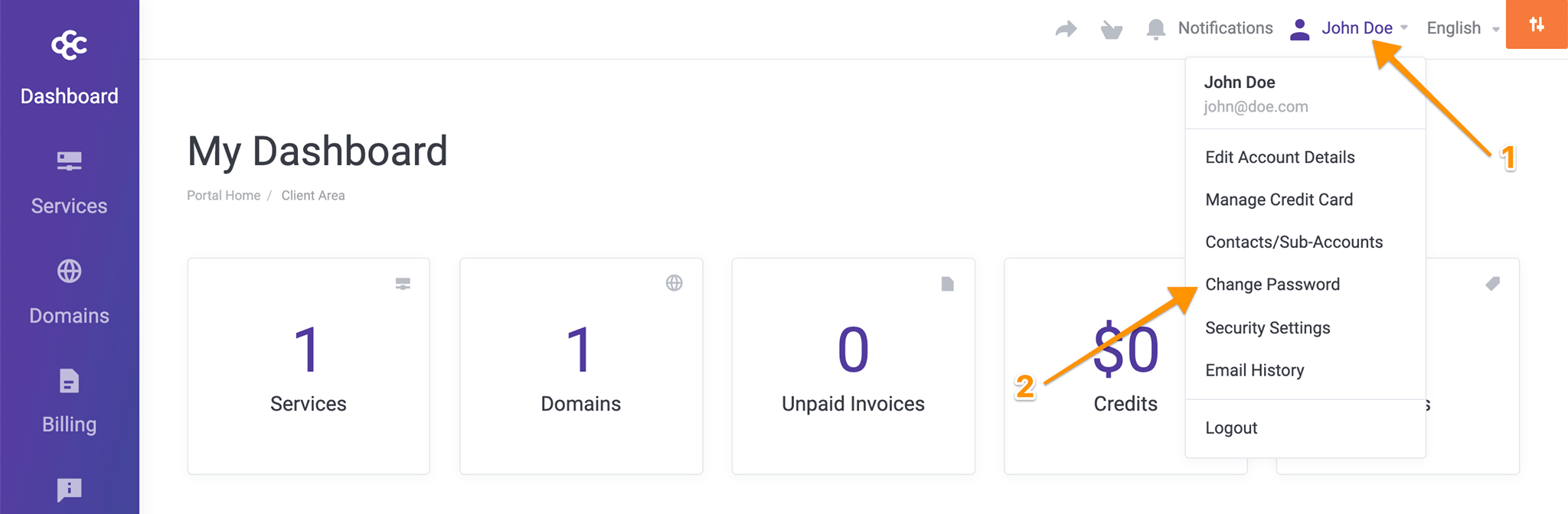Expand the John Doe account dropdown
Screen dimensions: 1568x514
pos(1356,28)
